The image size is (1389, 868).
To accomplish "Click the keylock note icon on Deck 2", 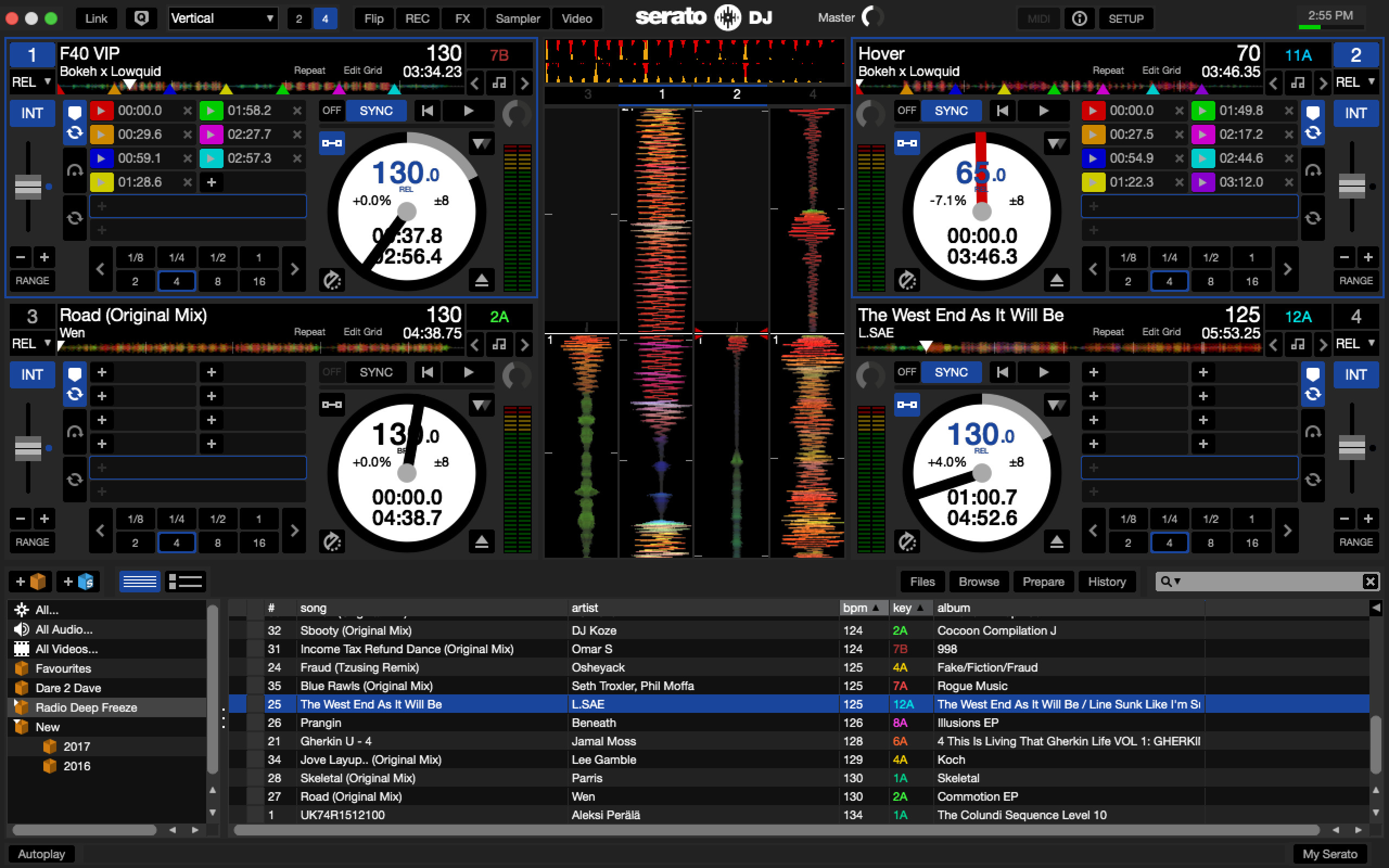I will point(1299,82).
